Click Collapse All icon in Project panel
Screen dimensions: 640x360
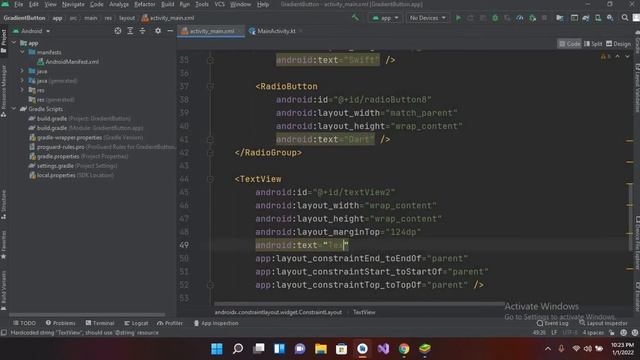pyautogui.click(x=142, y=31)
